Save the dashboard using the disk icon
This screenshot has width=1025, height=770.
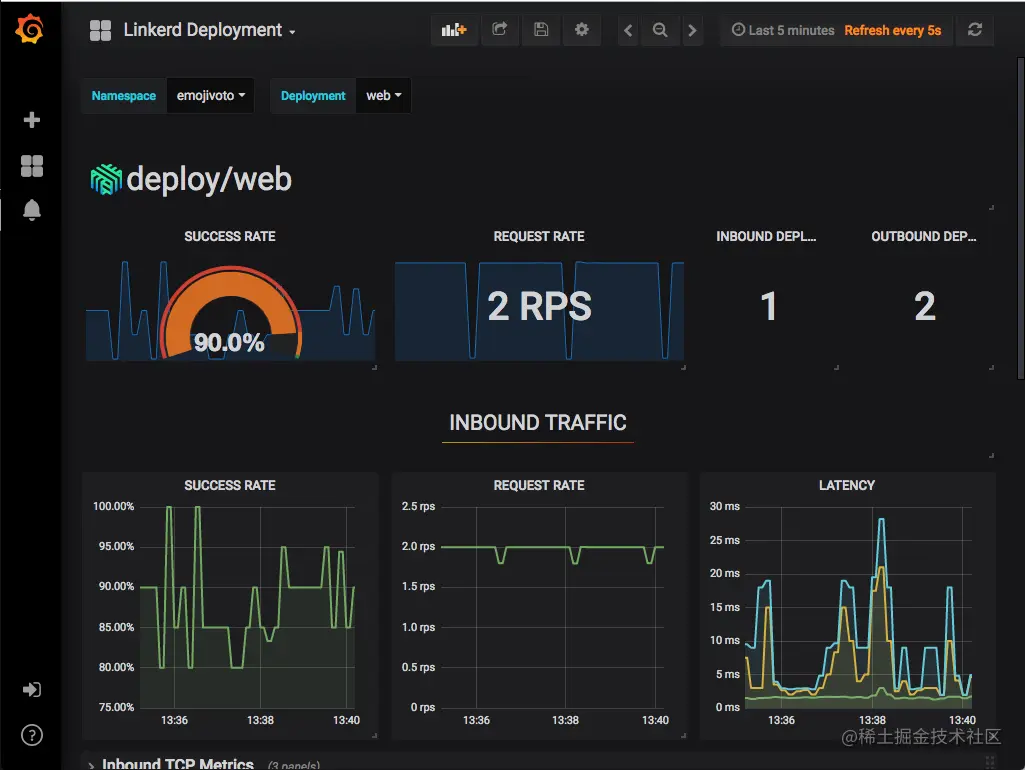[x=541, y=30]
